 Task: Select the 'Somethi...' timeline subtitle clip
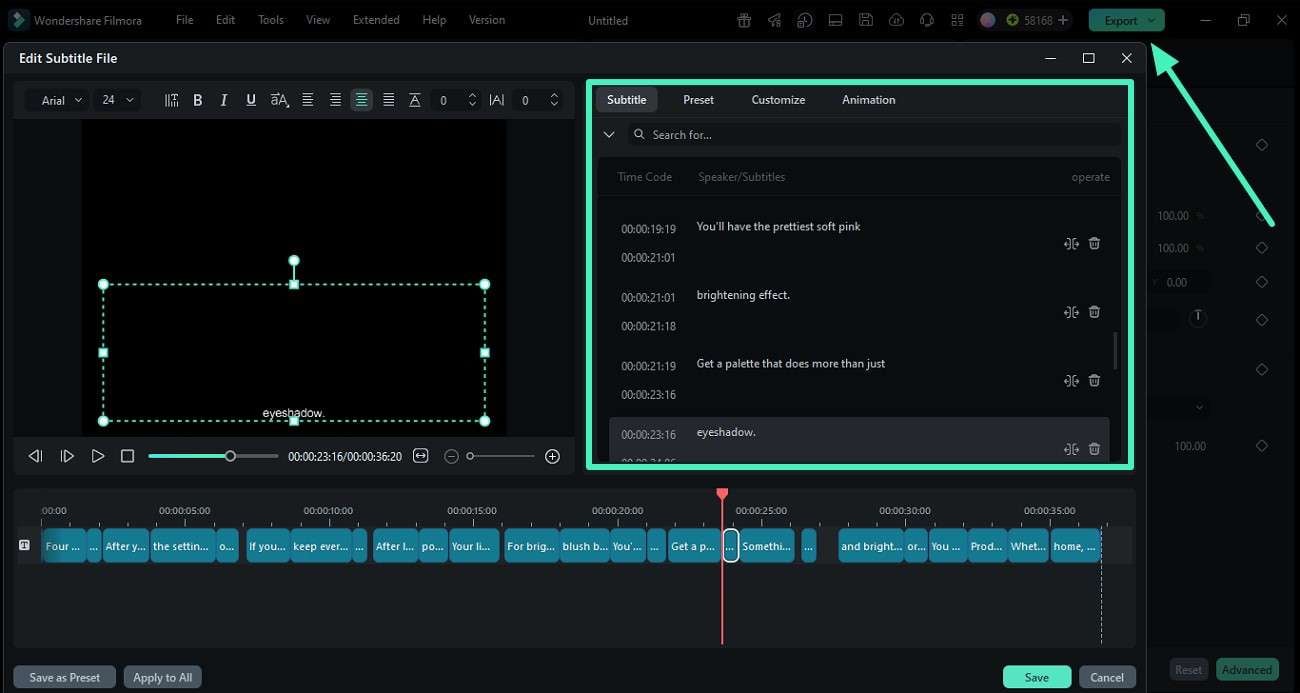coord(767,546)
